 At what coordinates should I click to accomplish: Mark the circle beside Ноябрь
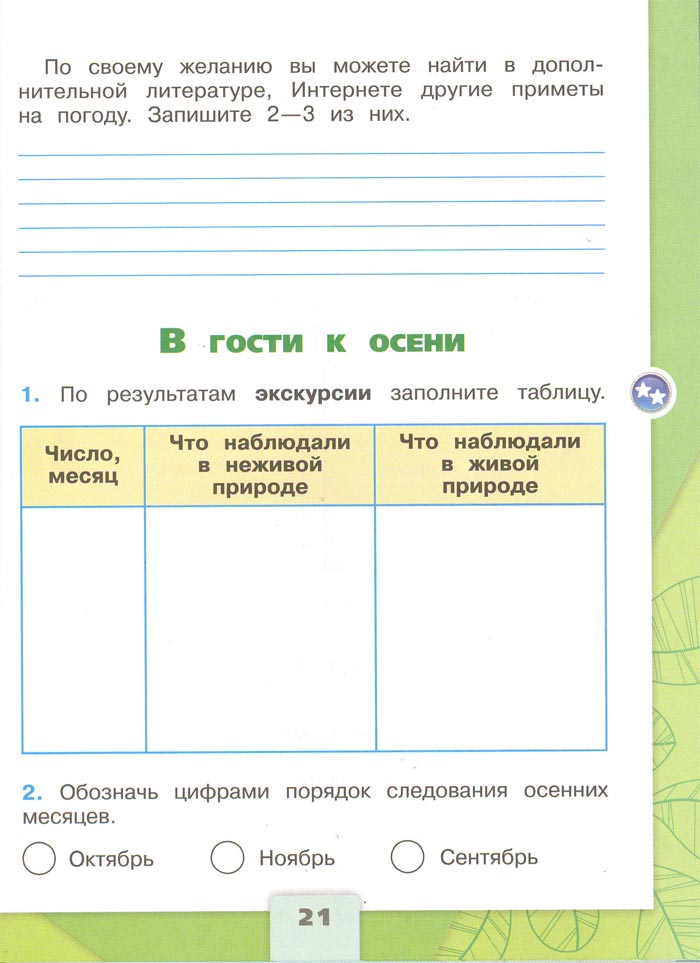[228, 857]
